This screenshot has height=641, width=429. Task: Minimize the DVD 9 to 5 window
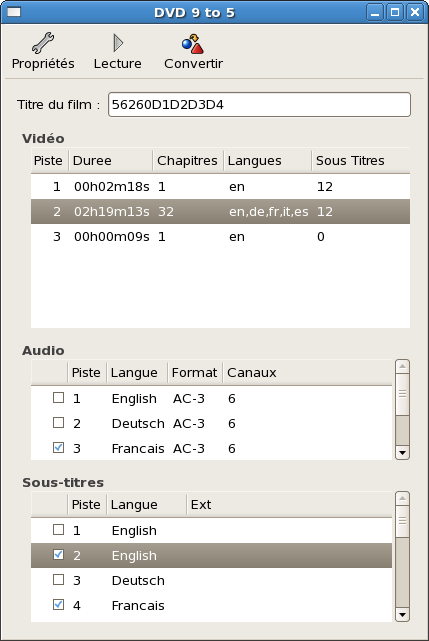[375, 12]
